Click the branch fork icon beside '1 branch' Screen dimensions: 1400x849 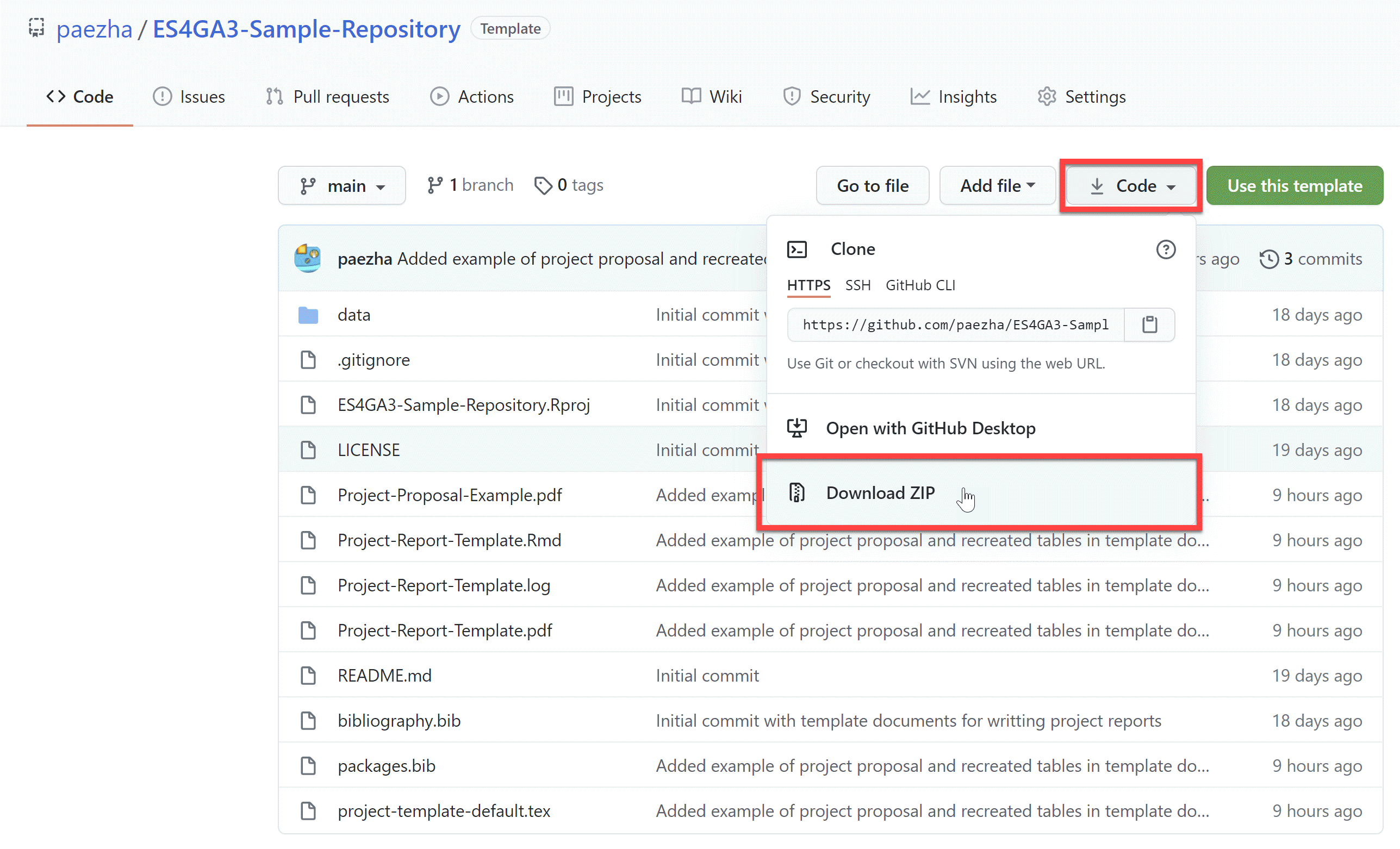pos(434,185)
